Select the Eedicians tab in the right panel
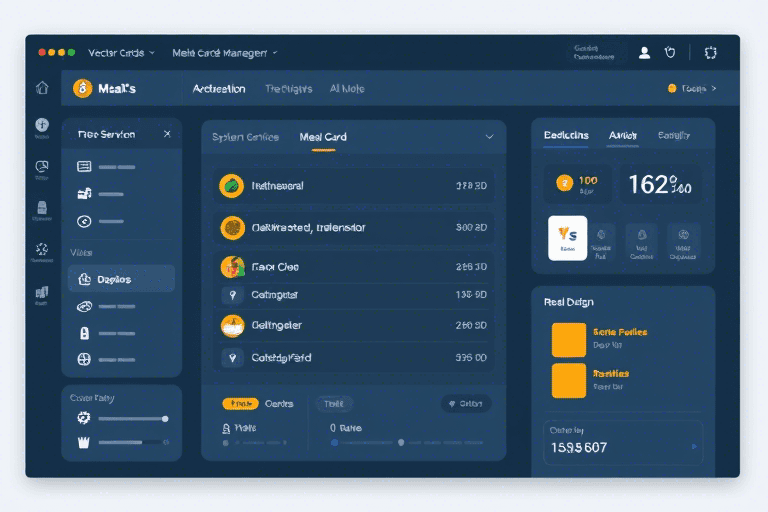768x512 pixels. coord(566,135)
